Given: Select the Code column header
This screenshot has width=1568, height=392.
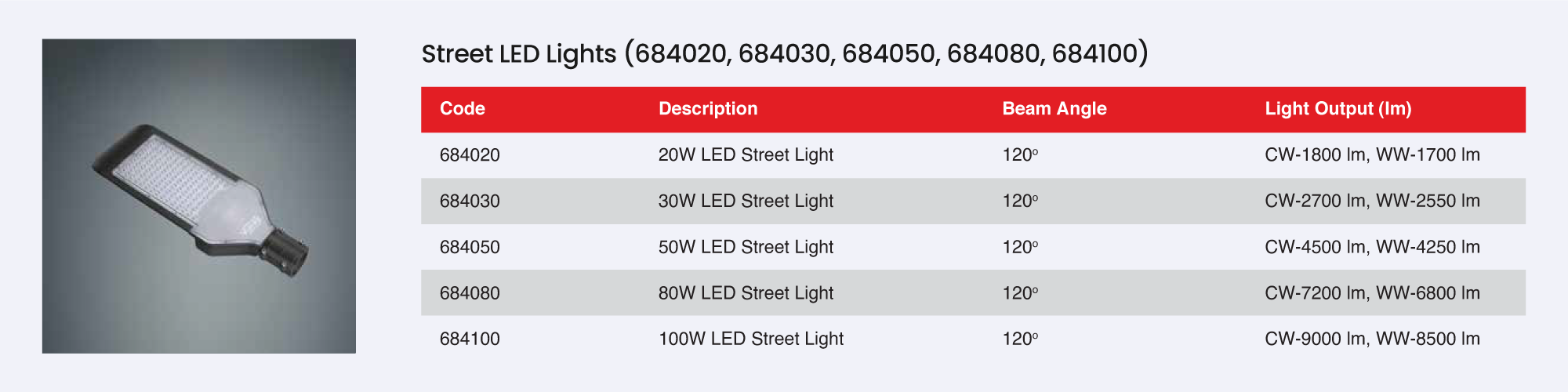Looking at the screenshot, I should 463,109.
